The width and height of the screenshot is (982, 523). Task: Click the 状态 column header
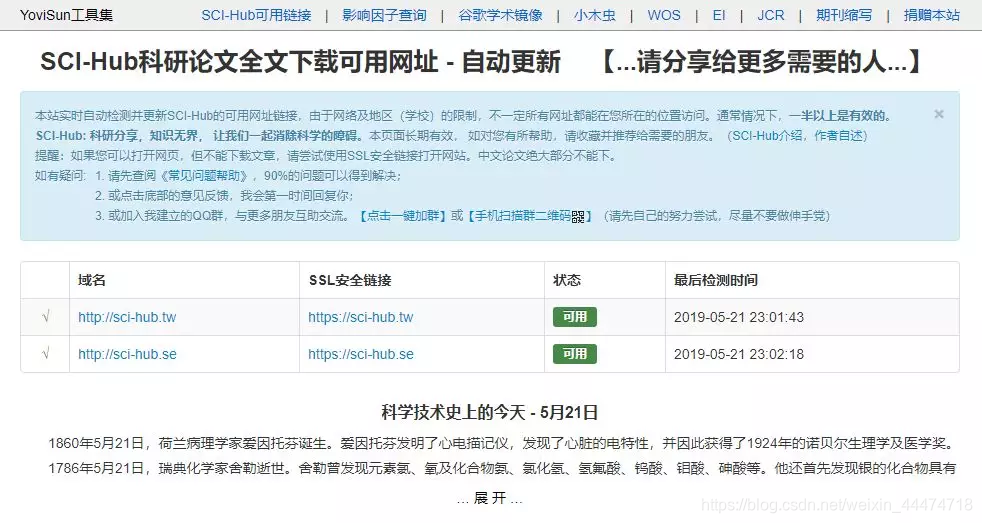(567, 280)
